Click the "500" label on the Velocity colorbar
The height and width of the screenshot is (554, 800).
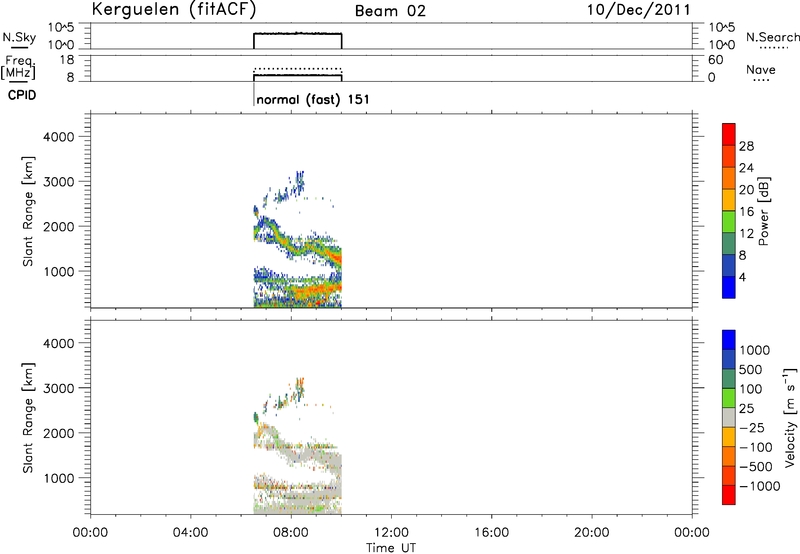click(751, 369)
